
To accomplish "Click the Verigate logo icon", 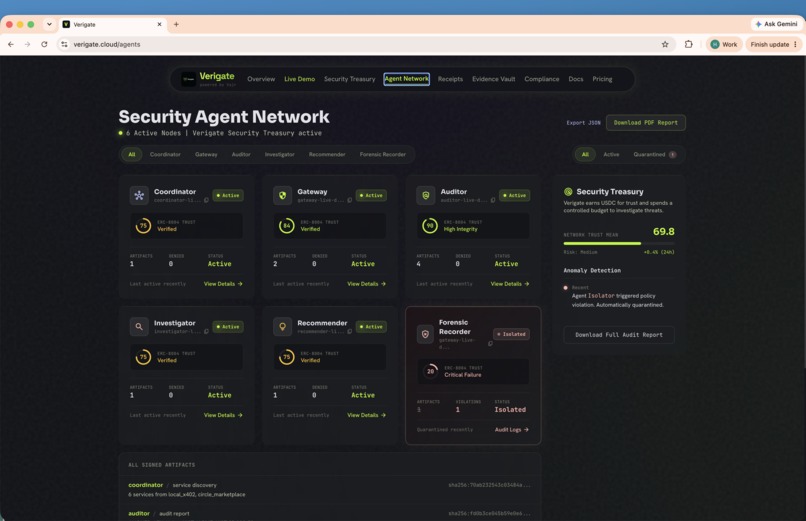I will coord(189,79).
